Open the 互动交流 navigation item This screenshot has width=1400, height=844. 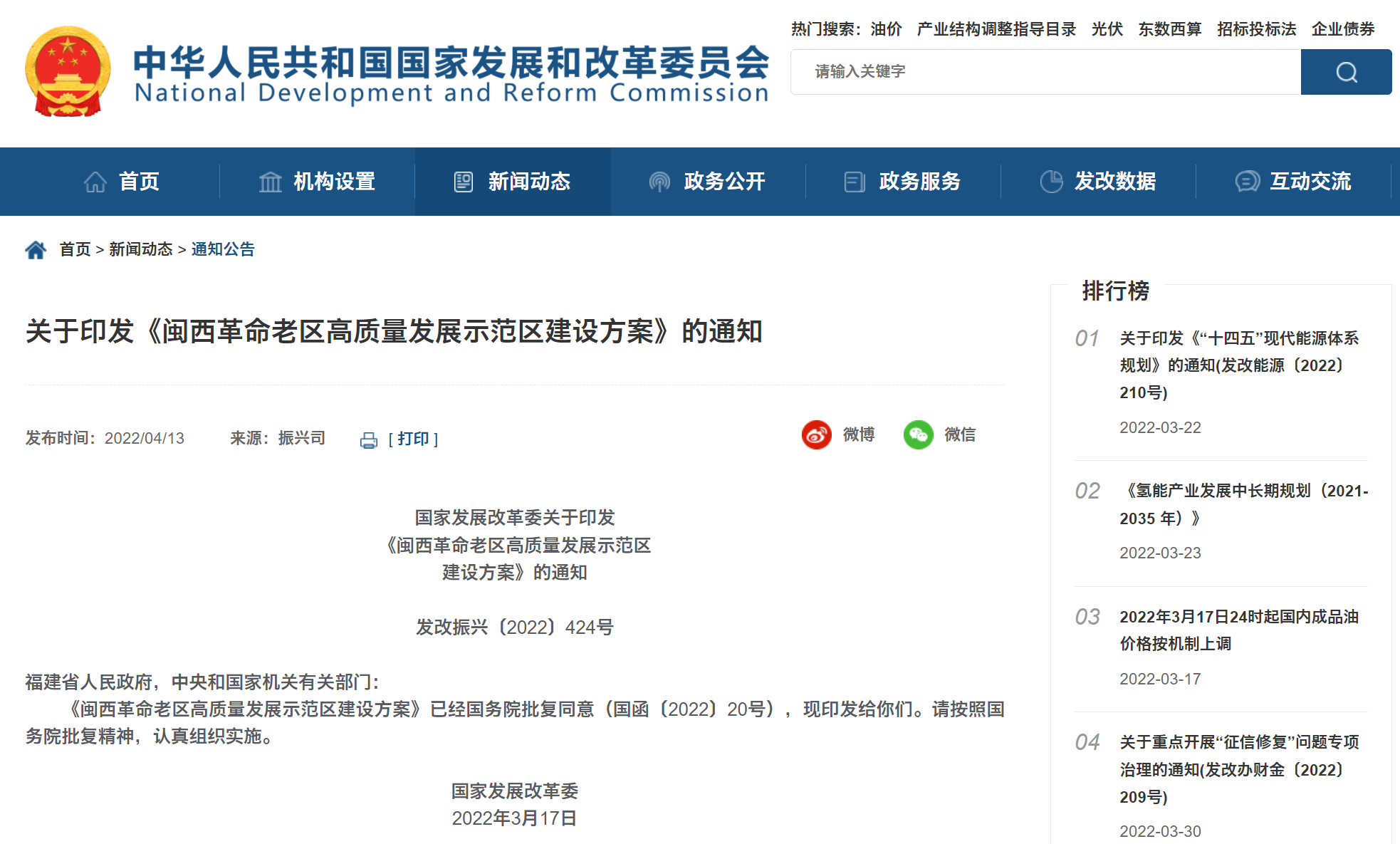(1293, 182)
